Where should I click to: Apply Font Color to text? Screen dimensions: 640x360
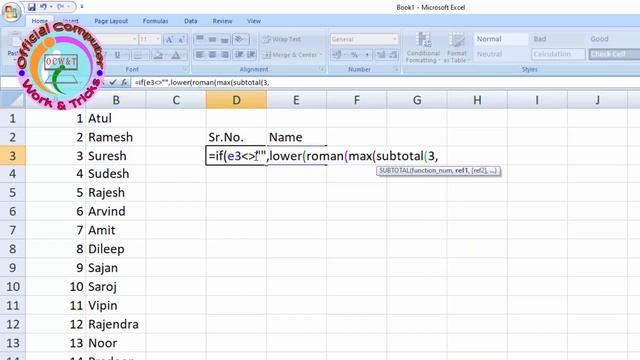point(176,55)
